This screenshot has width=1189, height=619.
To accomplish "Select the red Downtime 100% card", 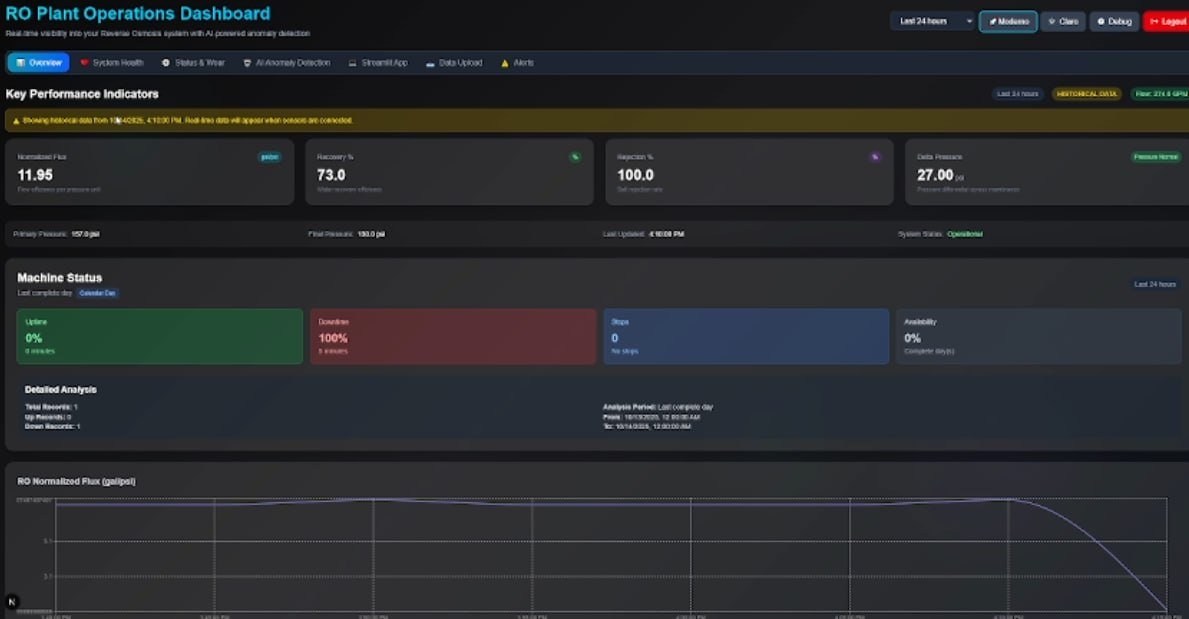I will coord(453,336).
